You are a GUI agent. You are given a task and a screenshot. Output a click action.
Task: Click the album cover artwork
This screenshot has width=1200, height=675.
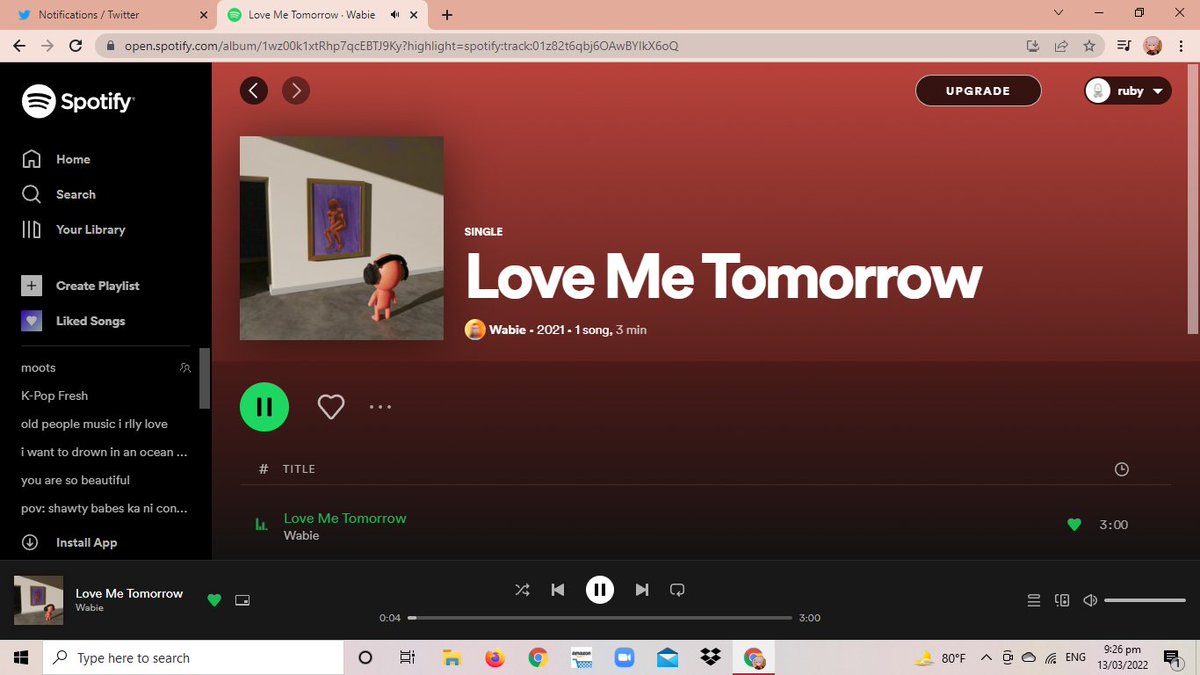tap(342, 238)
